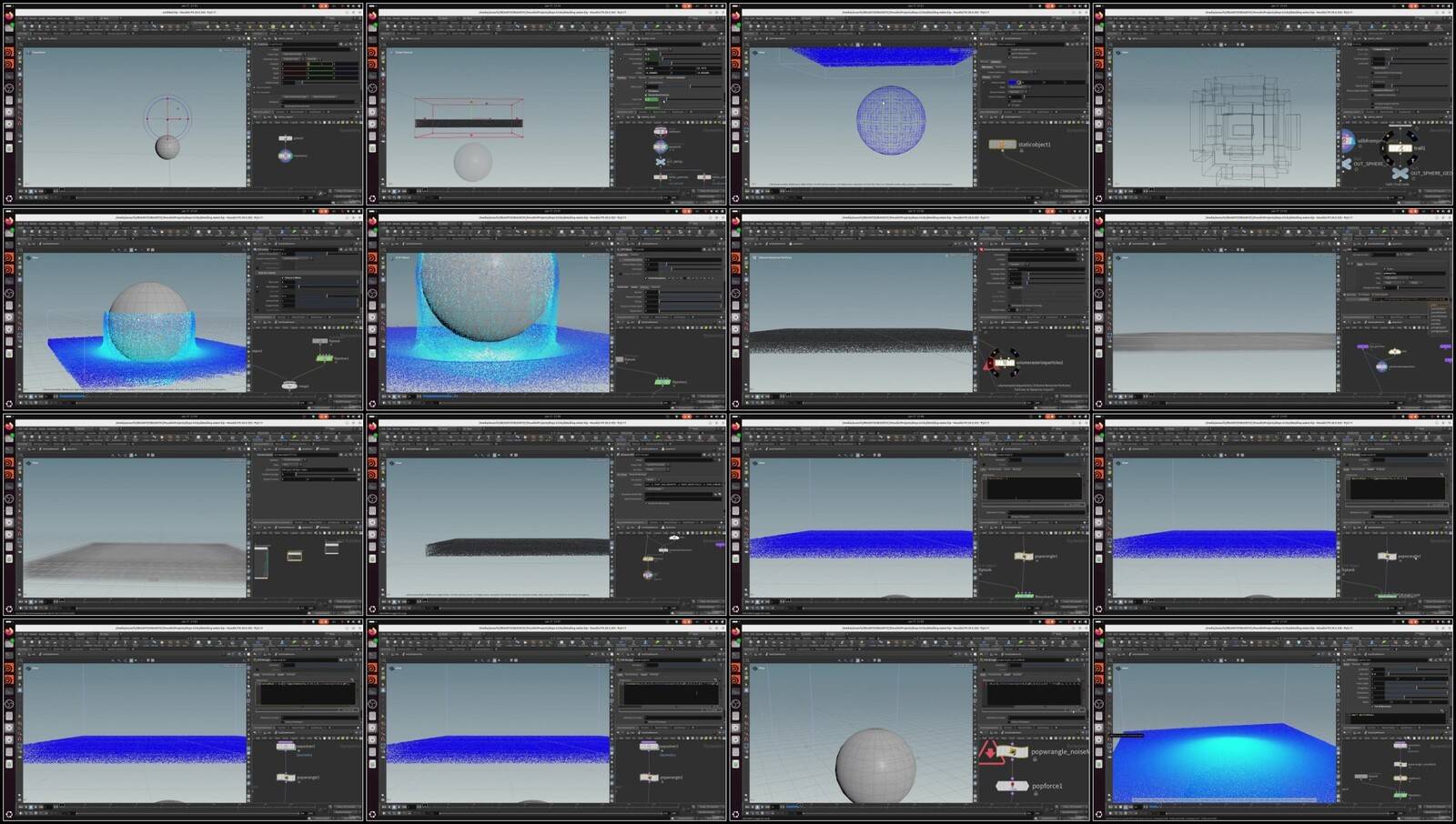The image size is (1456, 824).
Task: Select the trail1 node in the network
Action: [1400, 147]
